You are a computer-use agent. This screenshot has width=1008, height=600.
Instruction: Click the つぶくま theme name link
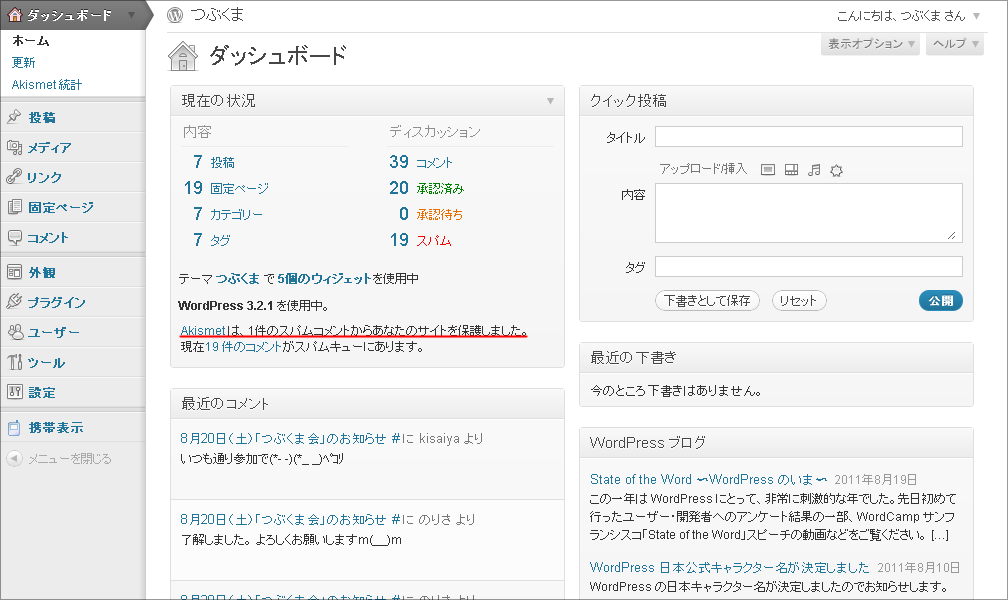click(238, 278)
